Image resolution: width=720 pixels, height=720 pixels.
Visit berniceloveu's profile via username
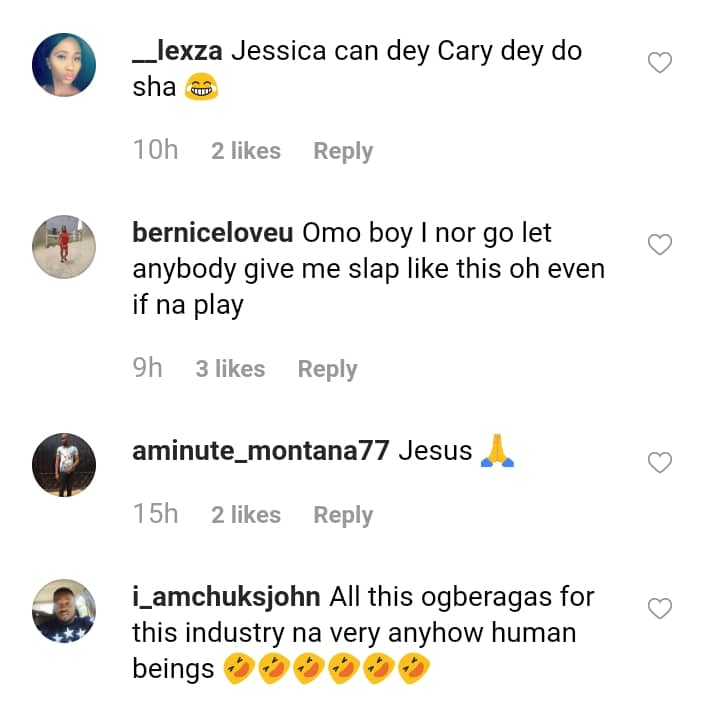click(212, 234)
